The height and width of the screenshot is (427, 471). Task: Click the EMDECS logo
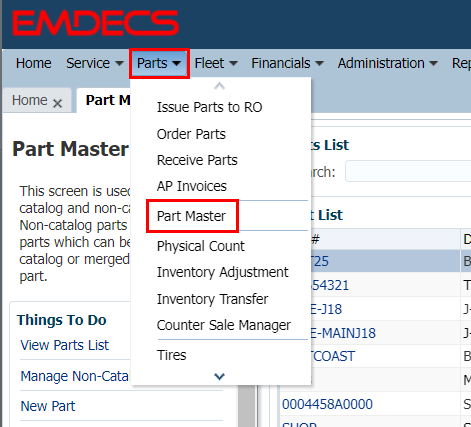coord(96,23)
